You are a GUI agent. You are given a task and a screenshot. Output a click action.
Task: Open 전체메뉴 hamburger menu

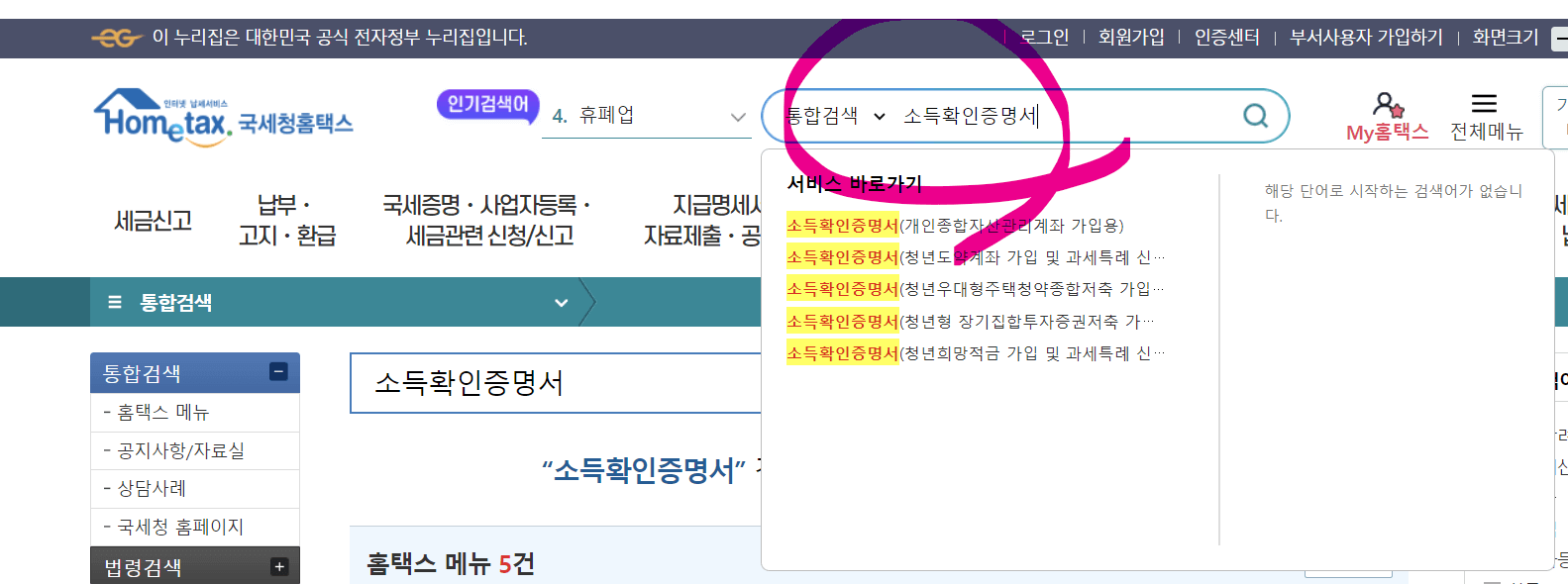(x=1484, y=104)
